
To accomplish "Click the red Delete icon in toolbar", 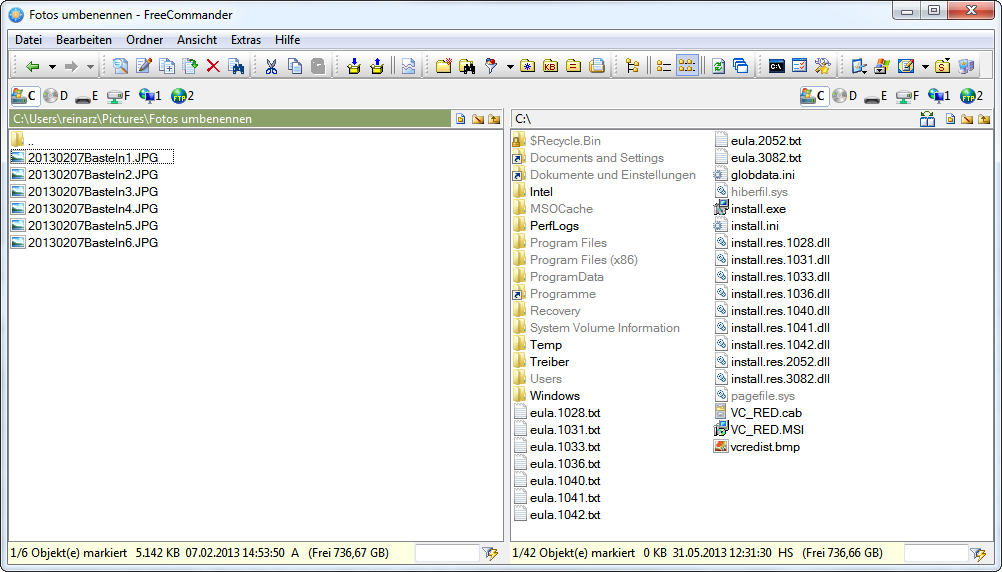I will click(213, 67).
